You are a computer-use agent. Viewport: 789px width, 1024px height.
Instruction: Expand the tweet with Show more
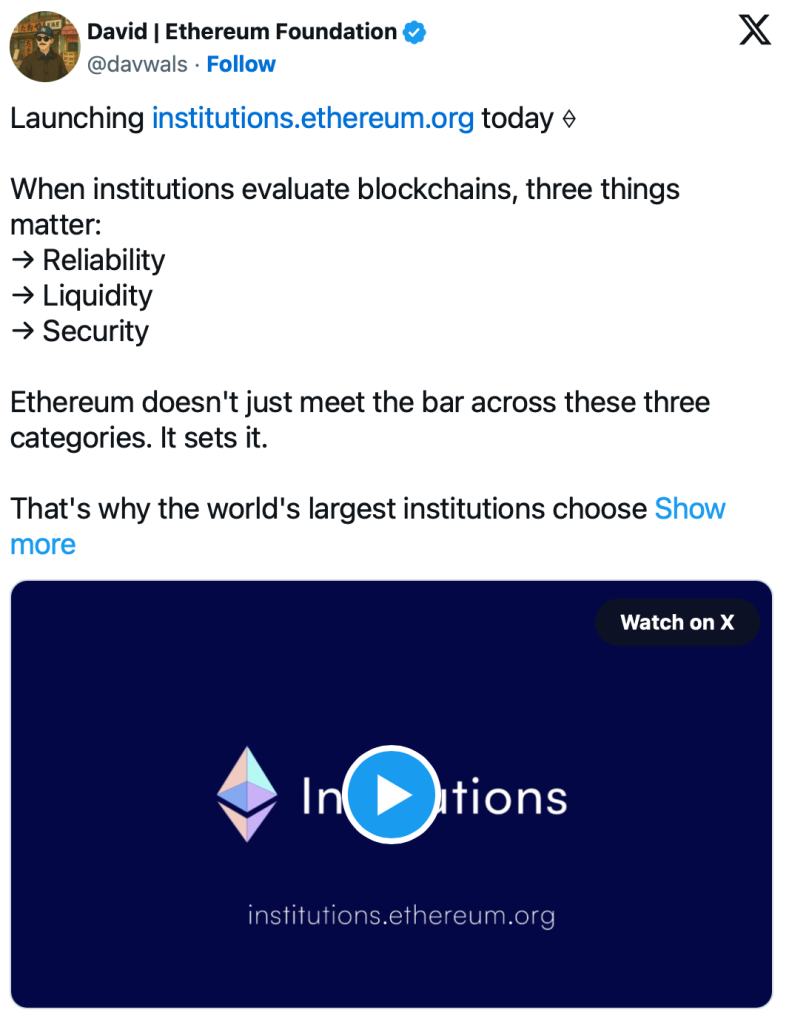(x=689, y=509)
